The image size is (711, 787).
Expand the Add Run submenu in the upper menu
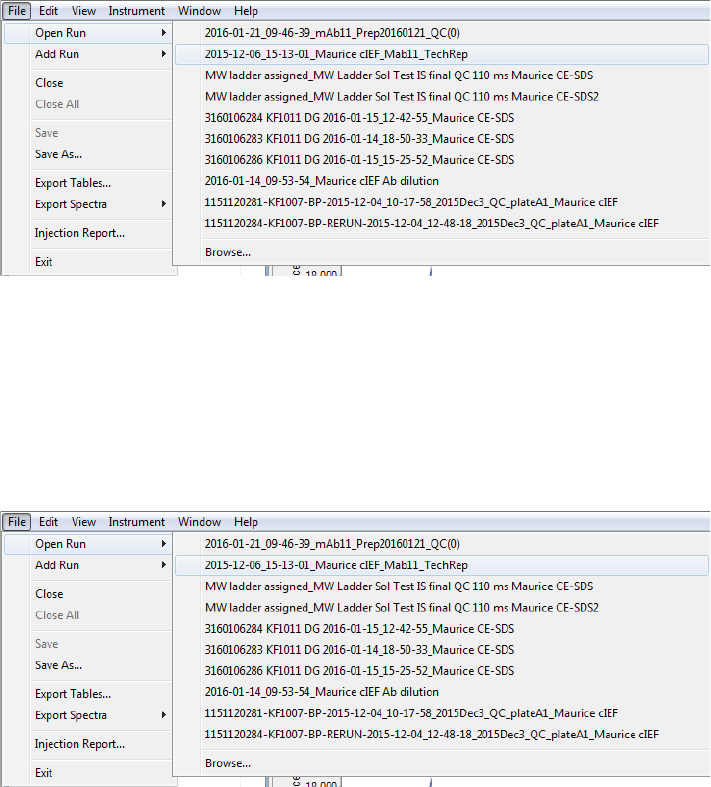88,54
